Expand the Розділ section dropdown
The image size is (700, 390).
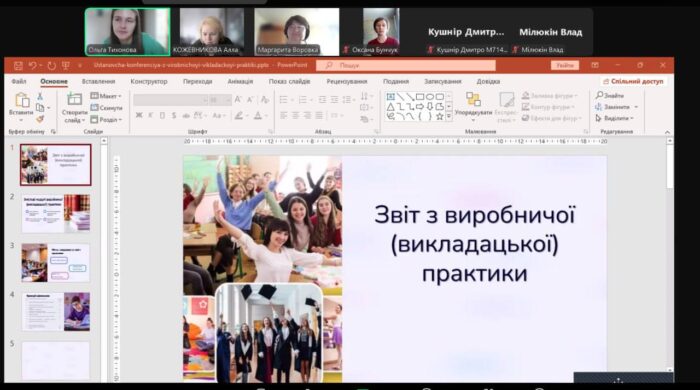106,120
